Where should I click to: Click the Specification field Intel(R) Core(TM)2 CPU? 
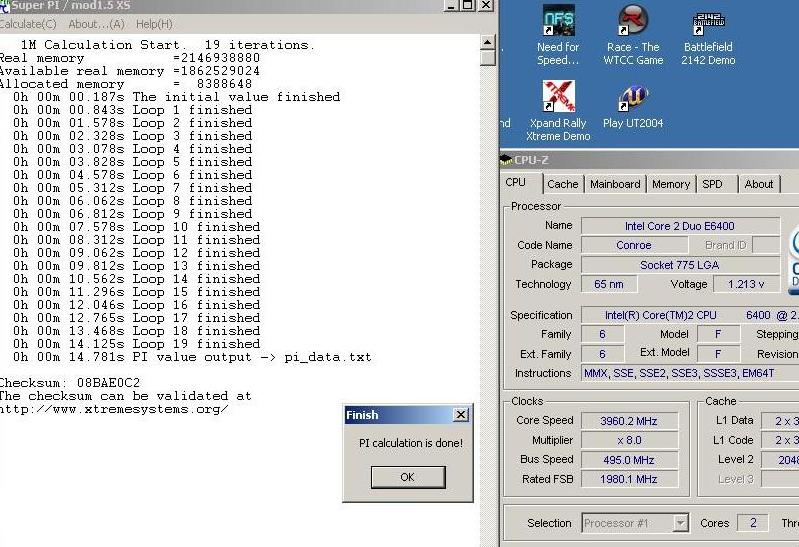pyautogui.click(x=690, y=315)
